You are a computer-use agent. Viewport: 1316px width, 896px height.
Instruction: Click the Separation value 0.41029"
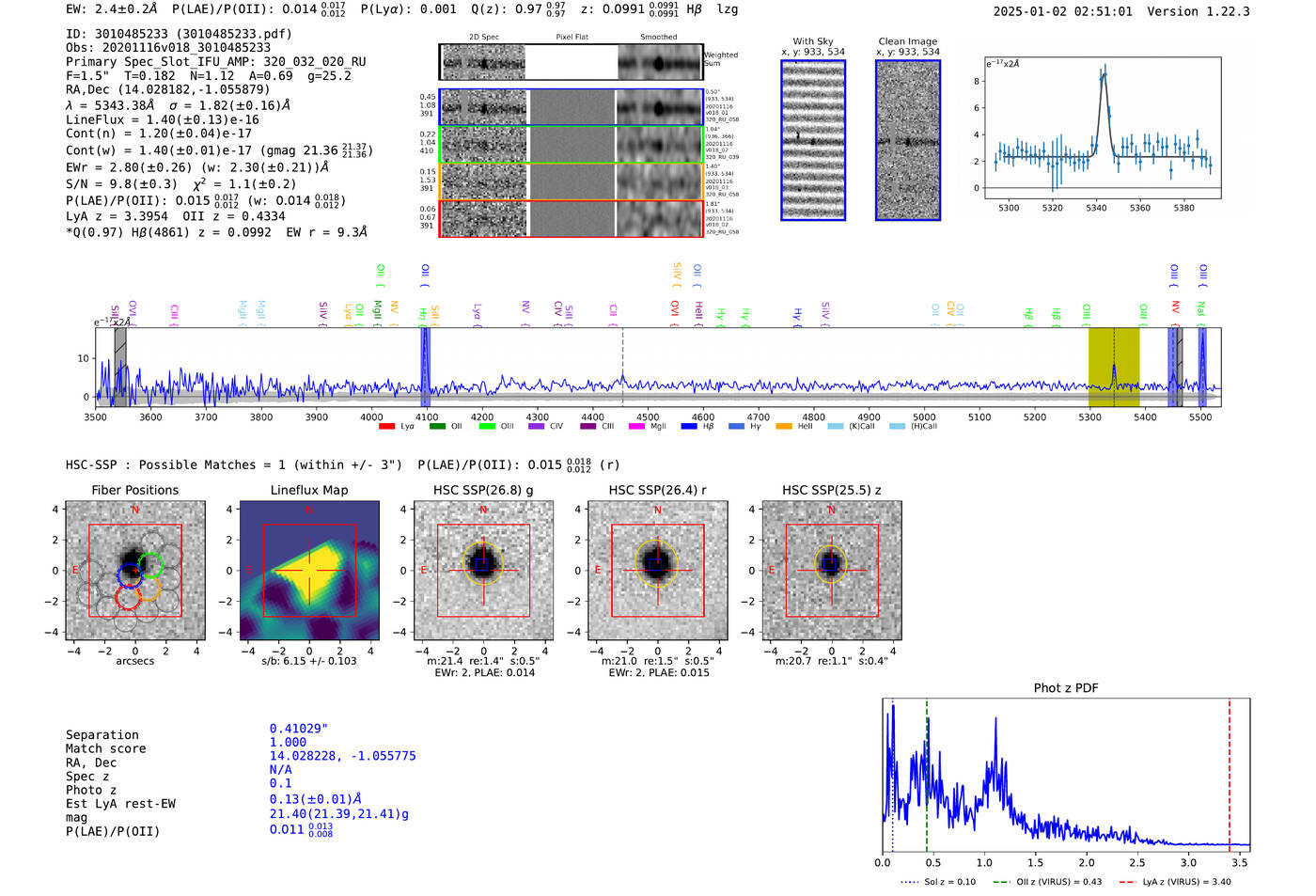[299, 729]
